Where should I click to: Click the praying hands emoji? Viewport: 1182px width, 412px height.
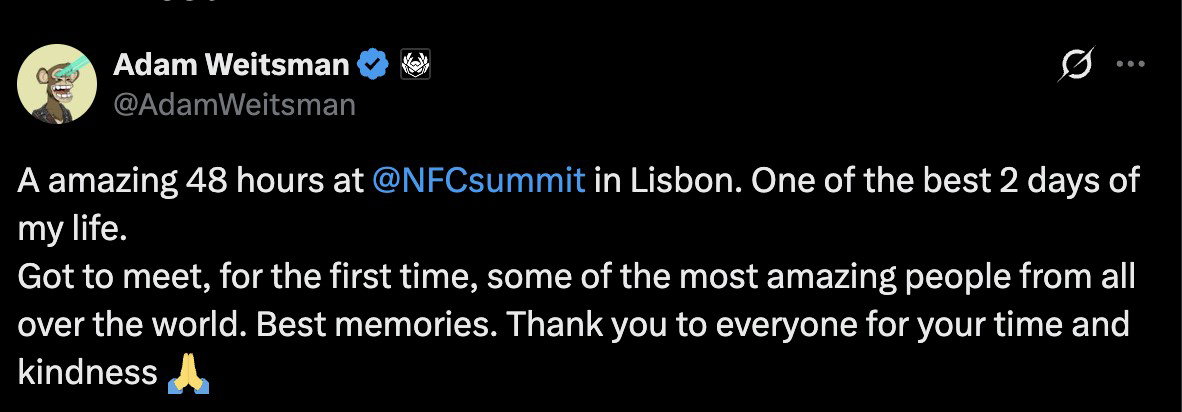(x=188, y=374)
